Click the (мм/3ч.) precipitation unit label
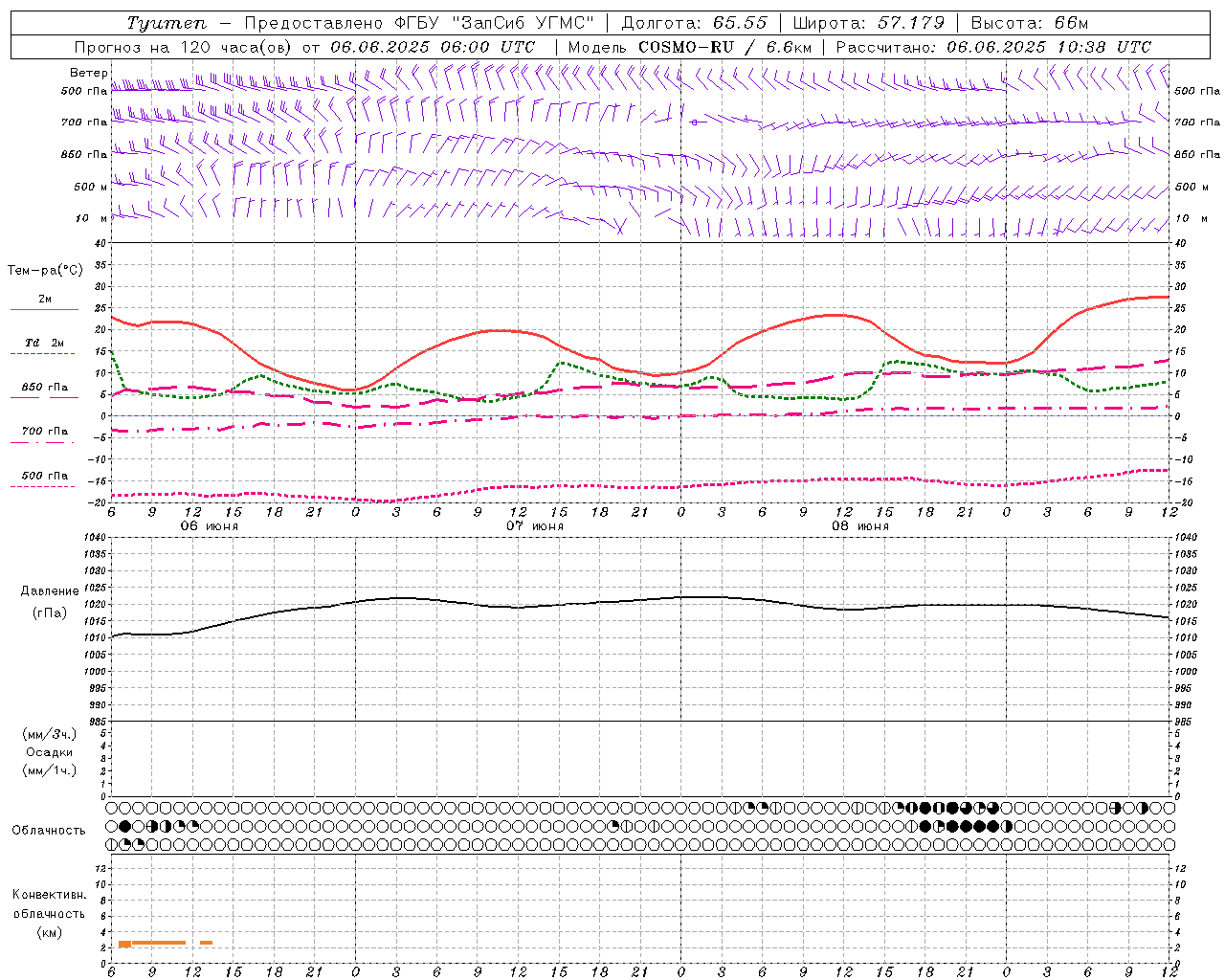 coord(50,734)
